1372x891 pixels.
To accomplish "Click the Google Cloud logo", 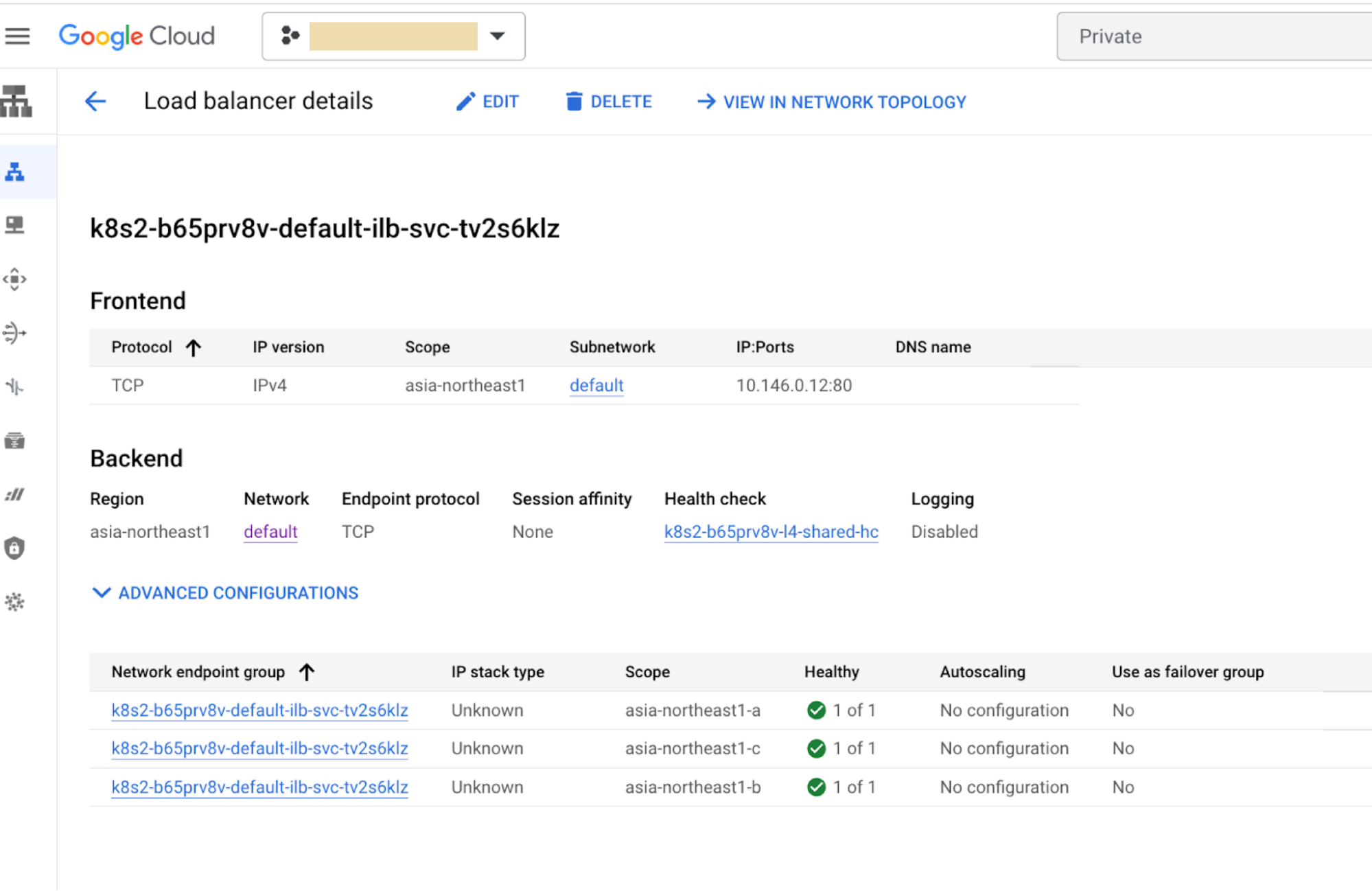I will click(137, 36).
